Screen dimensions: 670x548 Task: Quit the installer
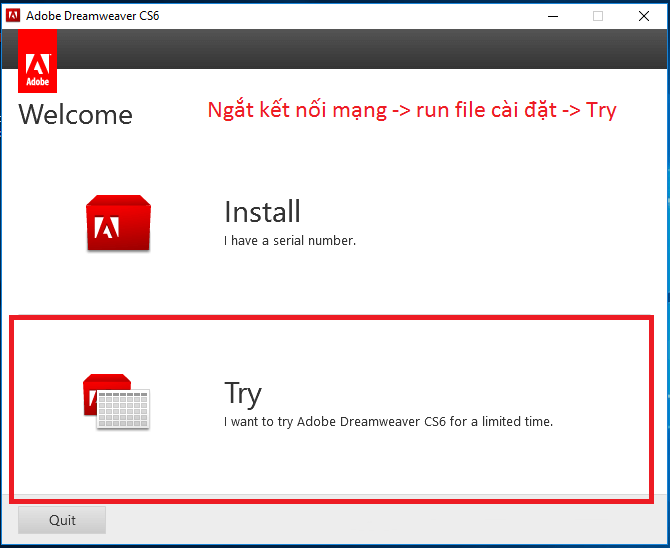pyautogui.click(x=62, y=520)
